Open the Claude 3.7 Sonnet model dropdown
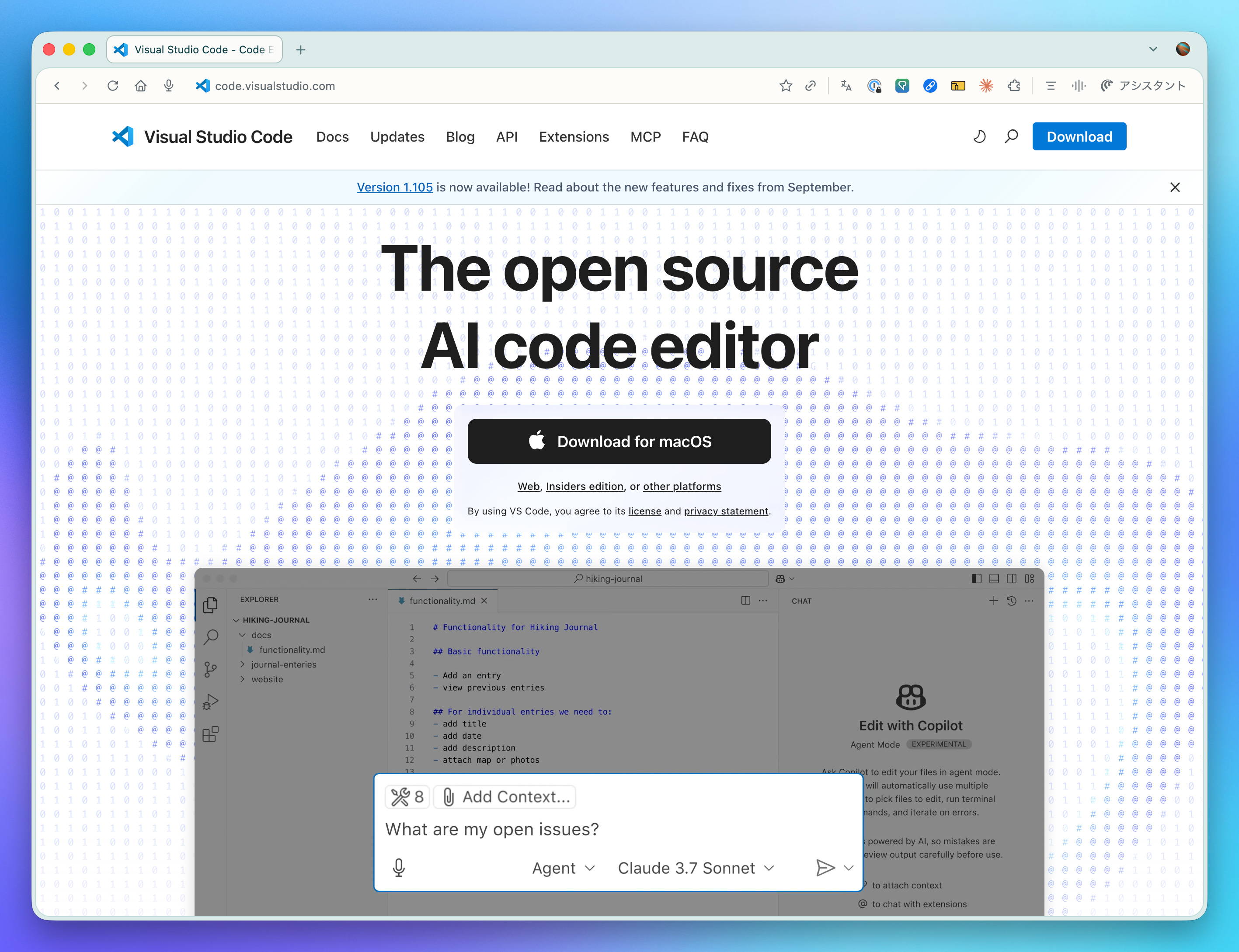Image resolution: width=1239 pixels, height=952 pixels. pos(696,868)
